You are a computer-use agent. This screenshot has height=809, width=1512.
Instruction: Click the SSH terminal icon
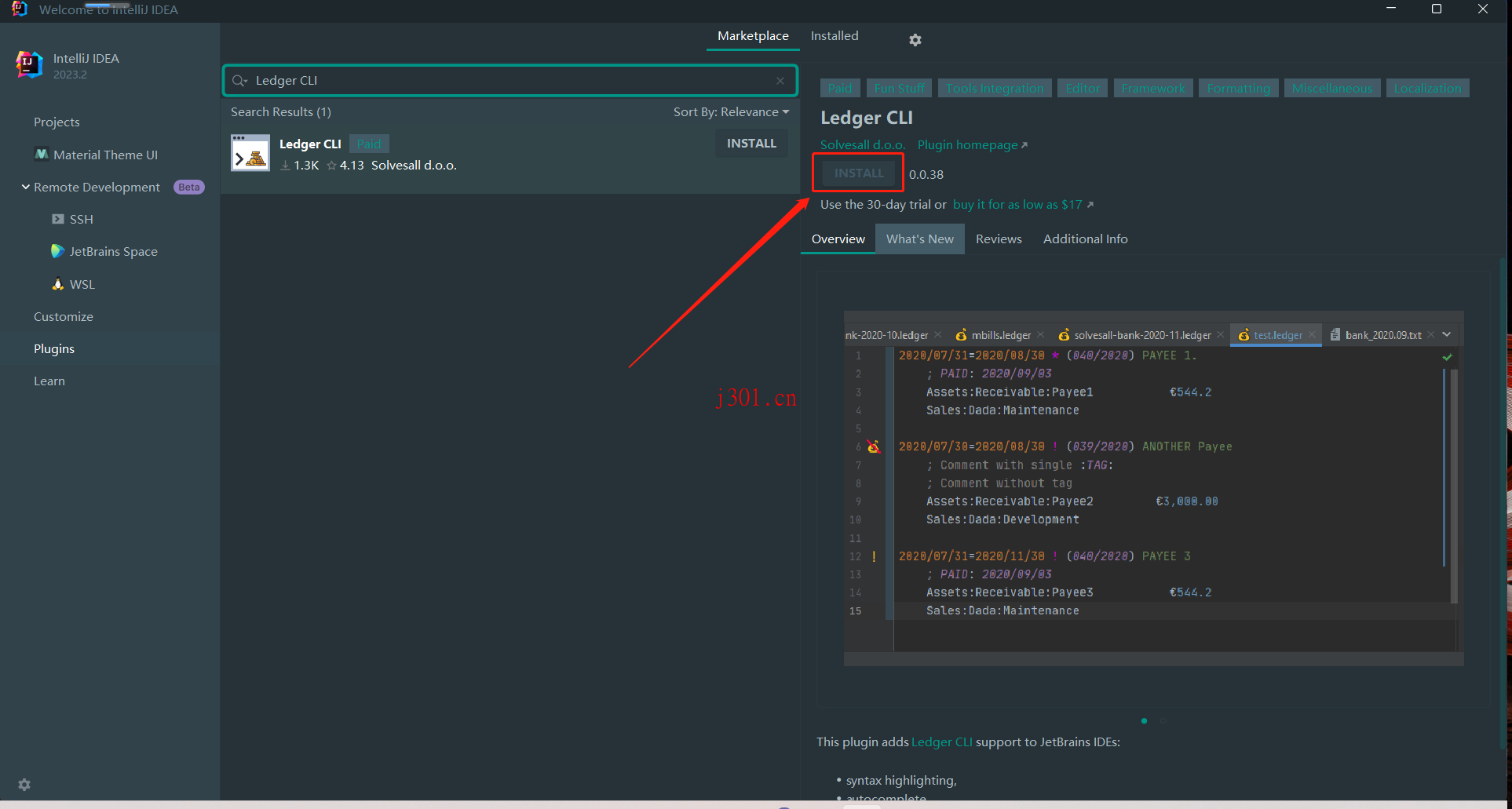(58, 219)
